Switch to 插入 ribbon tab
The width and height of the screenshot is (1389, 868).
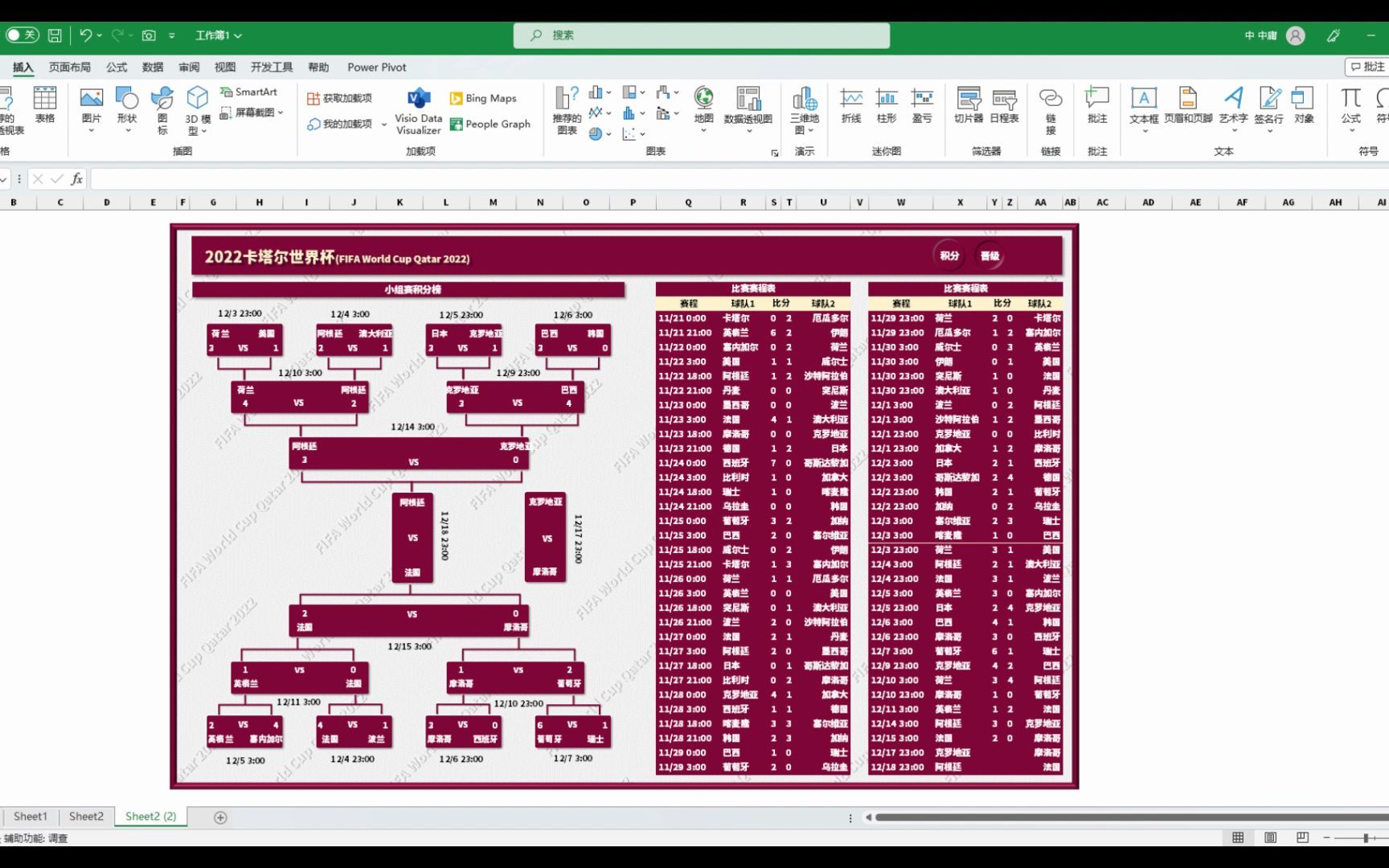point(23,68)
